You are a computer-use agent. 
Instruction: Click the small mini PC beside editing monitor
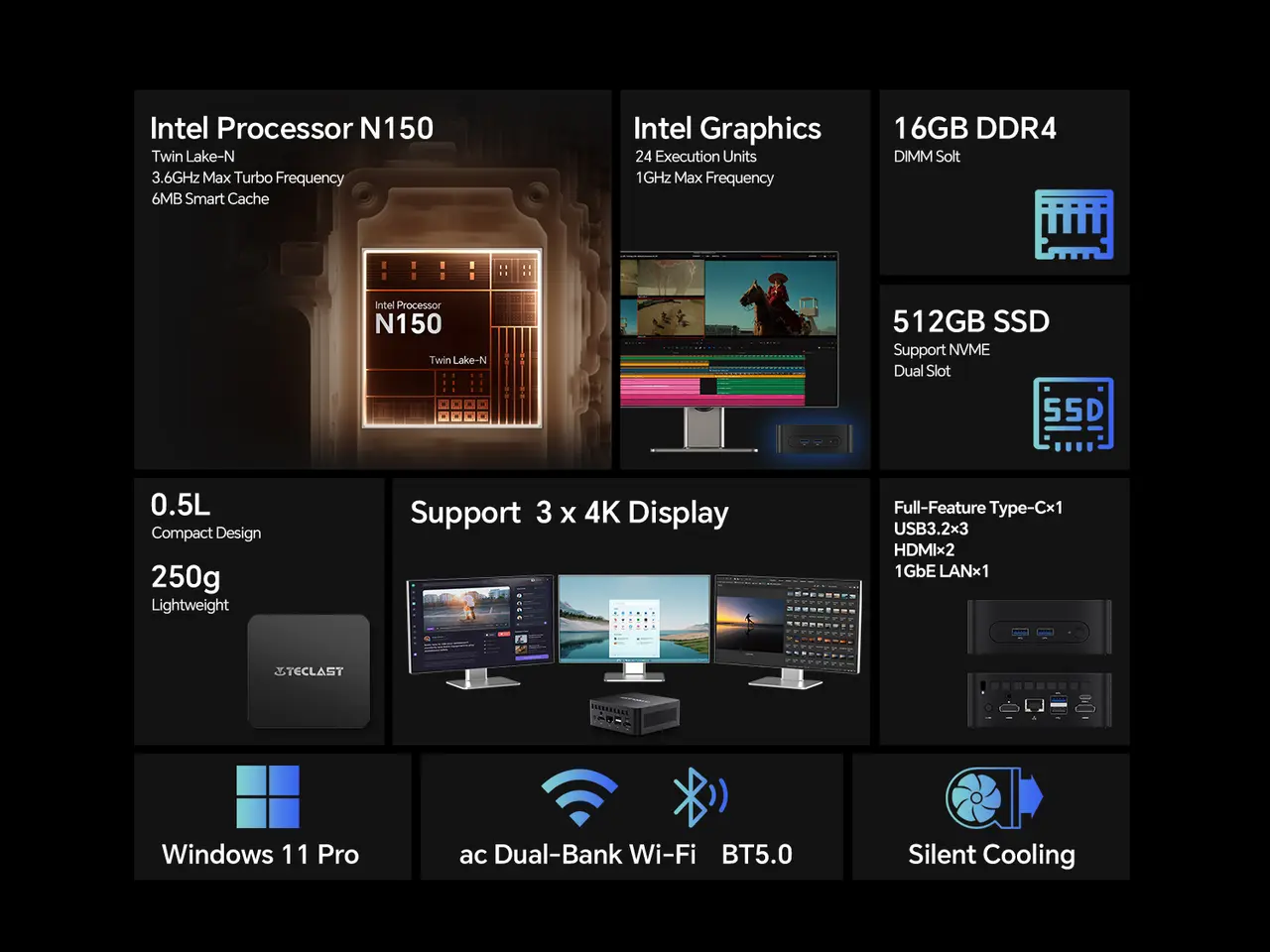pos(813,438)
